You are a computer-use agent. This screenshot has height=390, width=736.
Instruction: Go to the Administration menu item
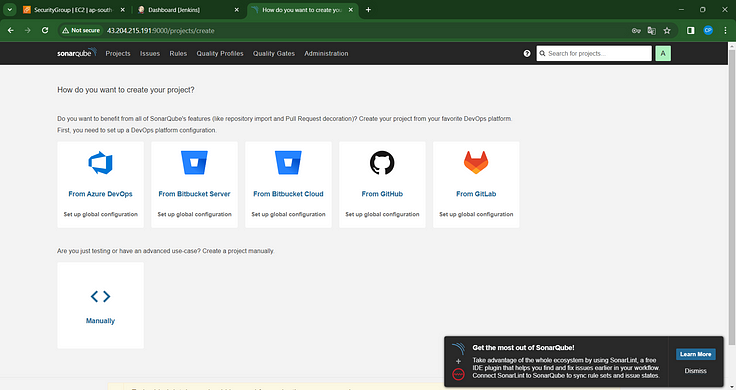(x=326, y=54)
